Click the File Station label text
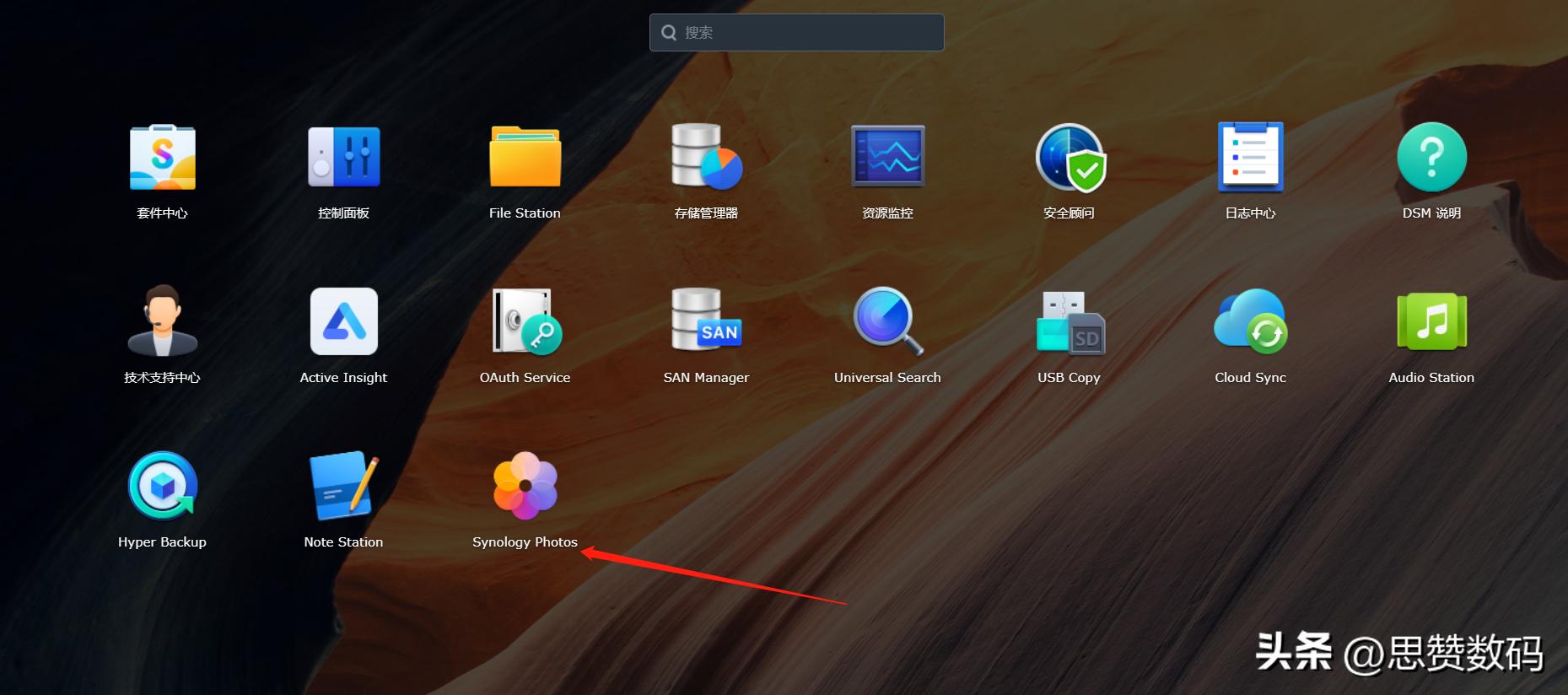Image resolution: width=1568 pixels, height=695 pixels. coord(525,213)
